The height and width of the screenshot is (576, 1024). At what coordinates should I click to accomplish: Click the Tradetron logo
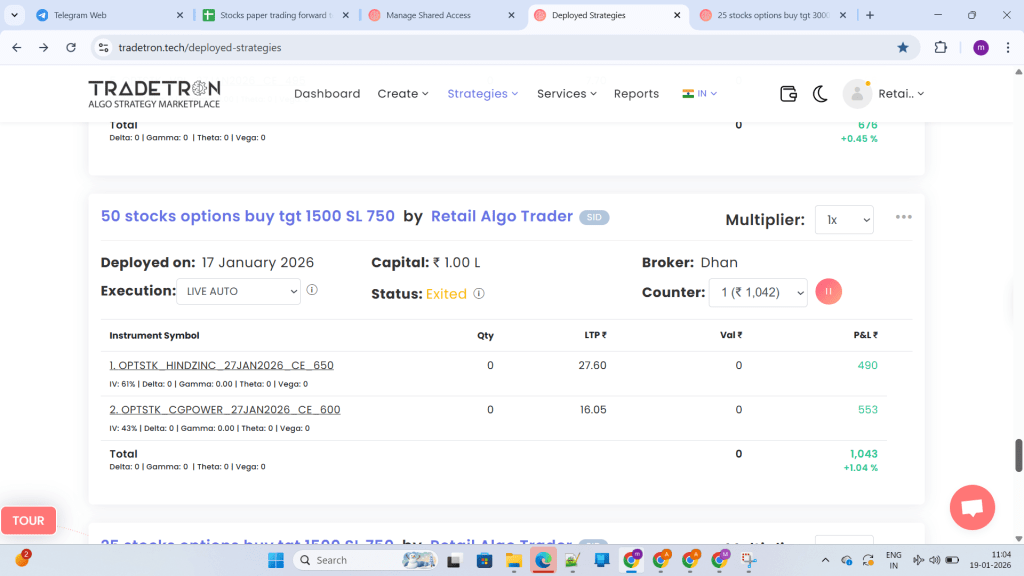pos(154,93)
